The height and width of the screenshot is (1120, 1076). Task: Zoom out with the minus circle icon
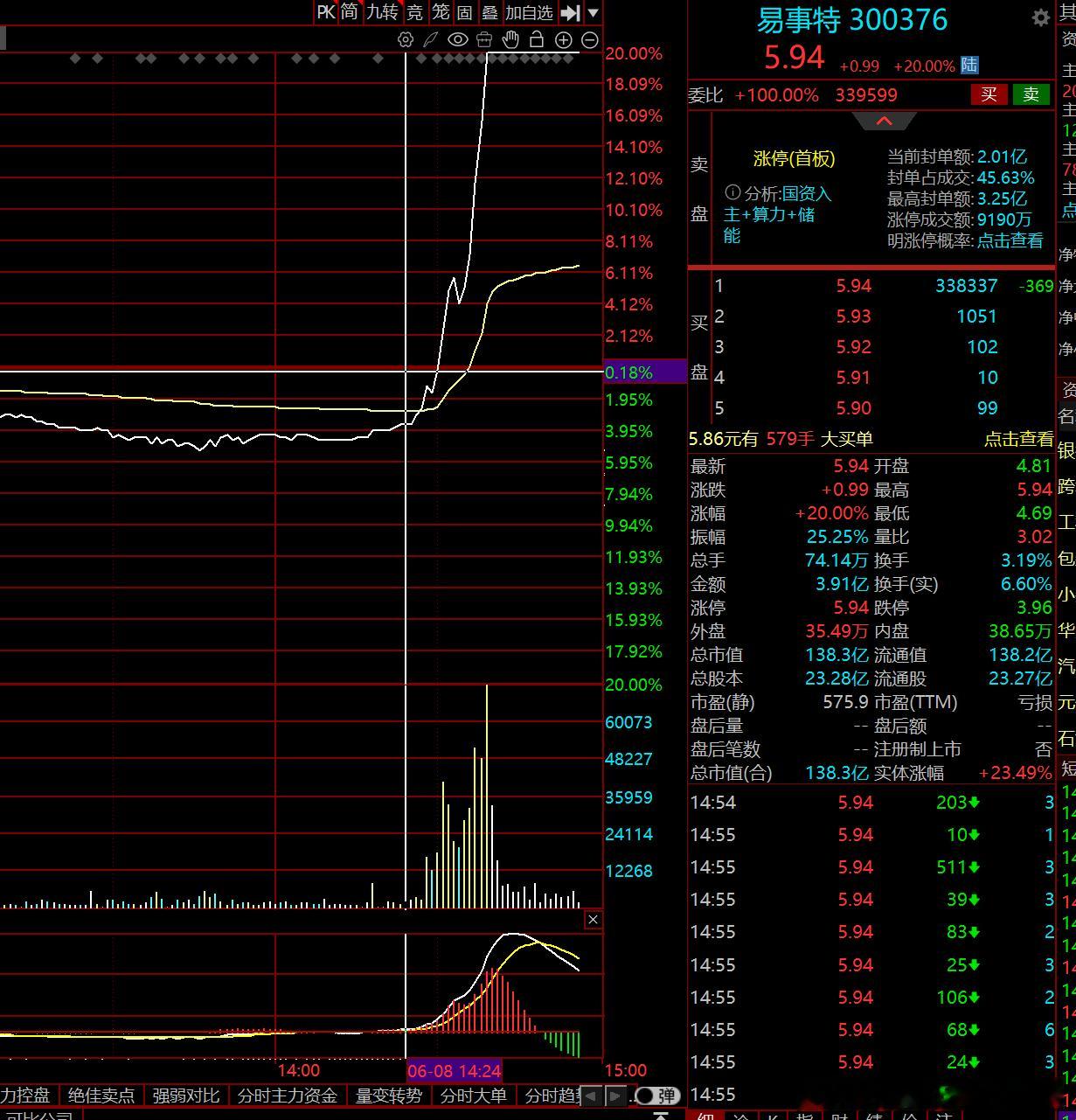pyautogui.click(x=590, y=39)
